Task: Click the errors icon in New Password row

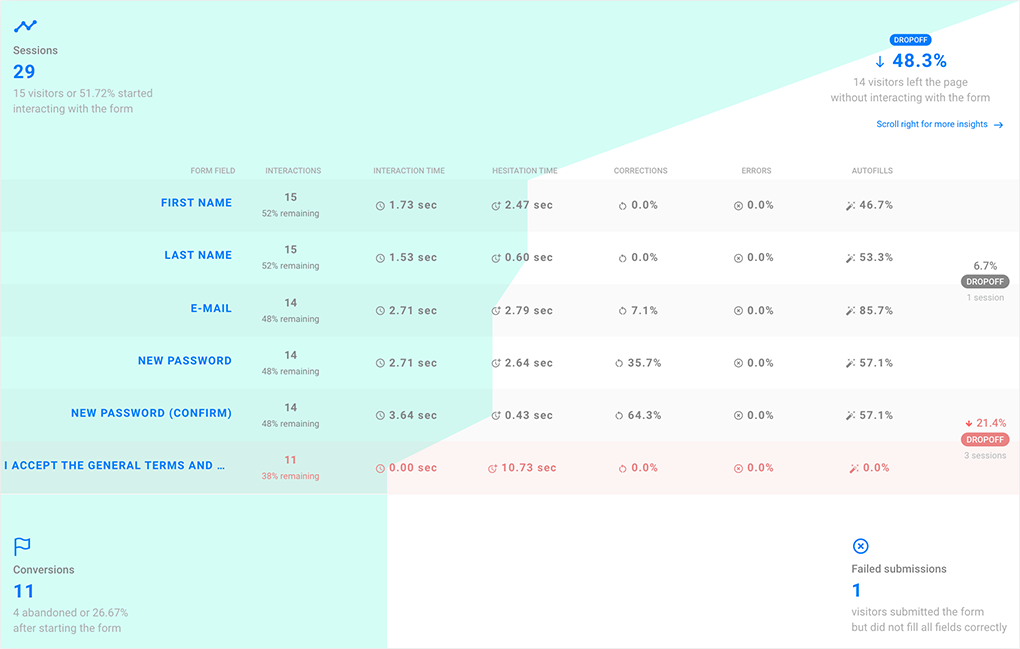Action: click(x=738, y=364)
